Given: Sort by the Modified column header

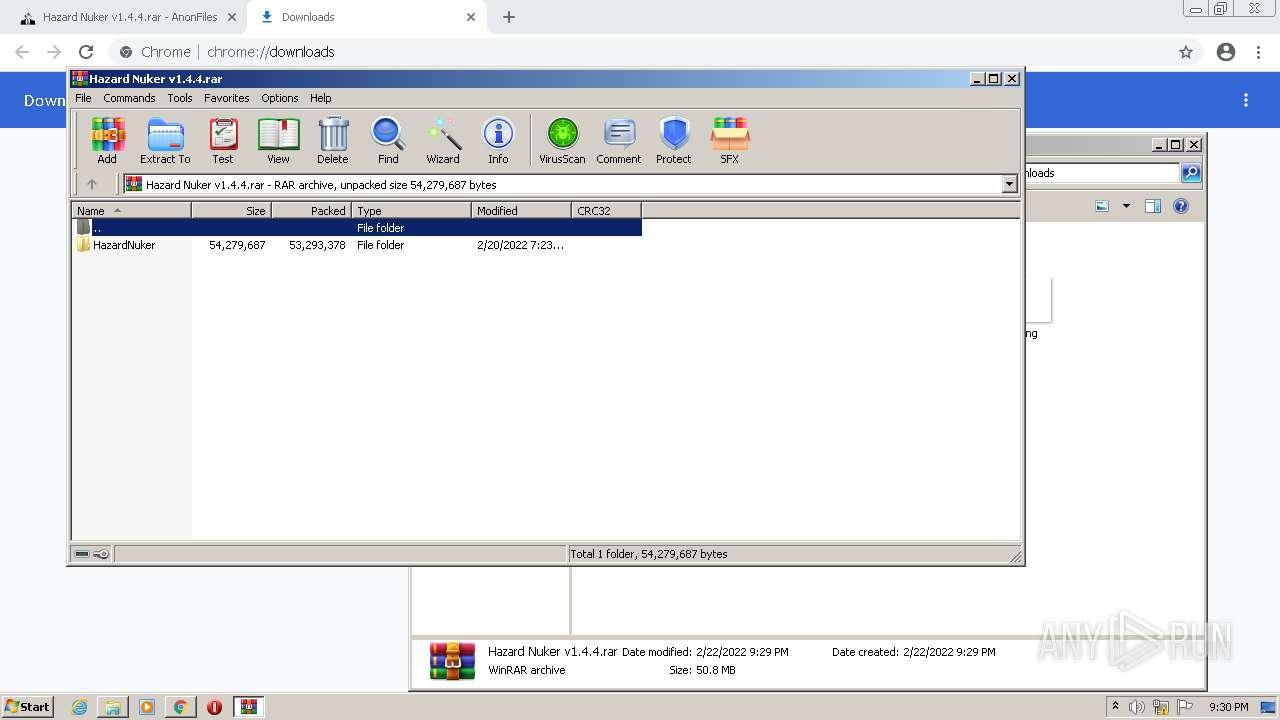Looking at the screenshot, I should pos(521,211).
